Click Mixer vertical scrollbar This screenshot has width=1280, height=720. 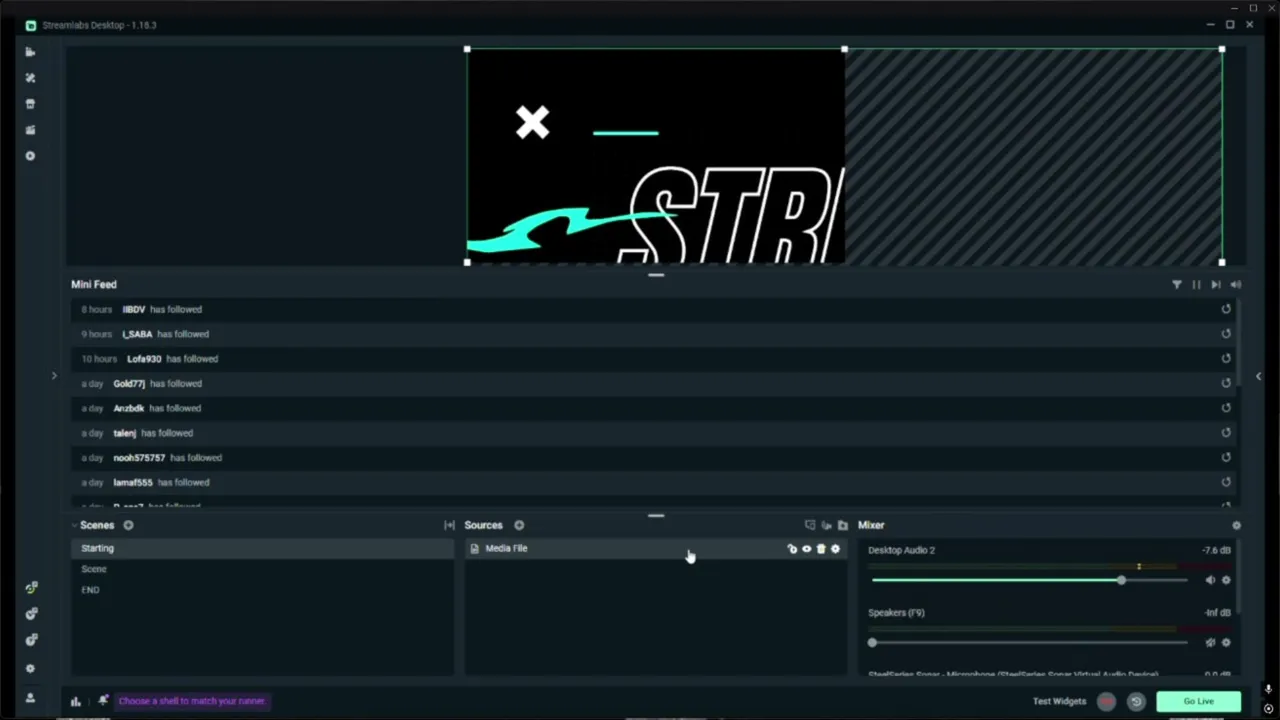pos(1239,576)
